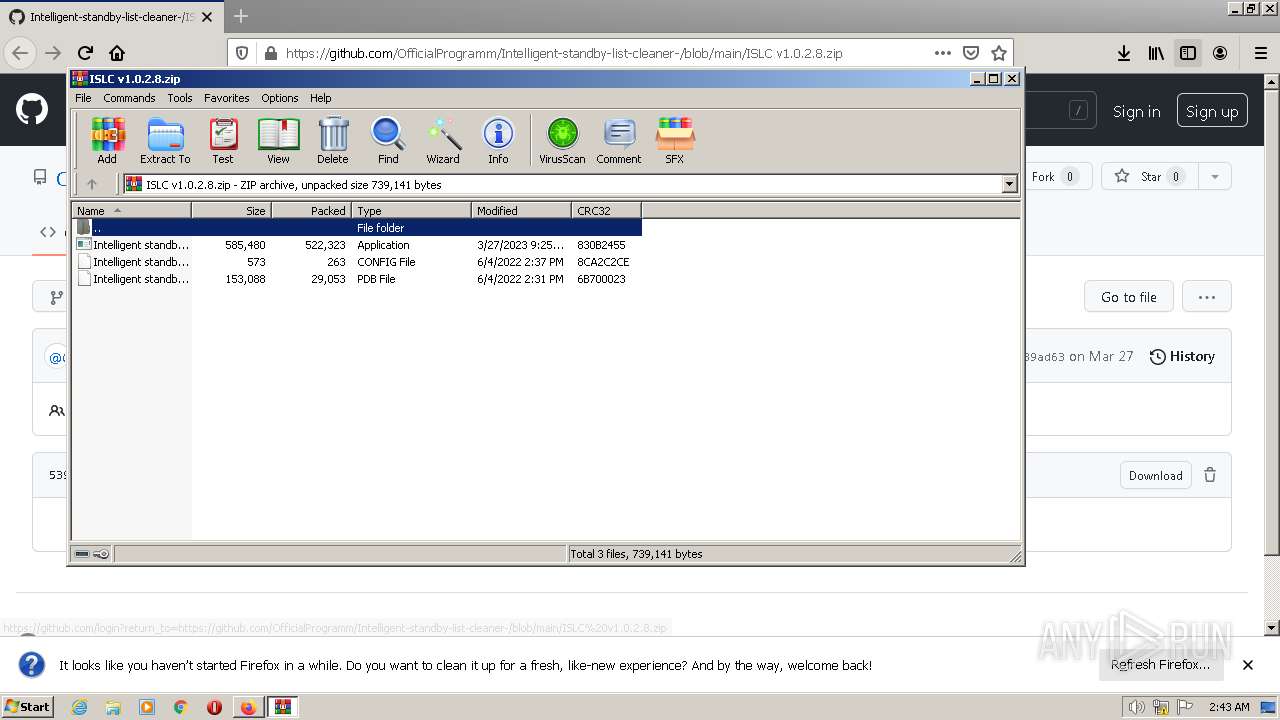1280x720 pixels.
Task: Open the Favorites menu
Action: pyautogui.click(x=227, y=98)
